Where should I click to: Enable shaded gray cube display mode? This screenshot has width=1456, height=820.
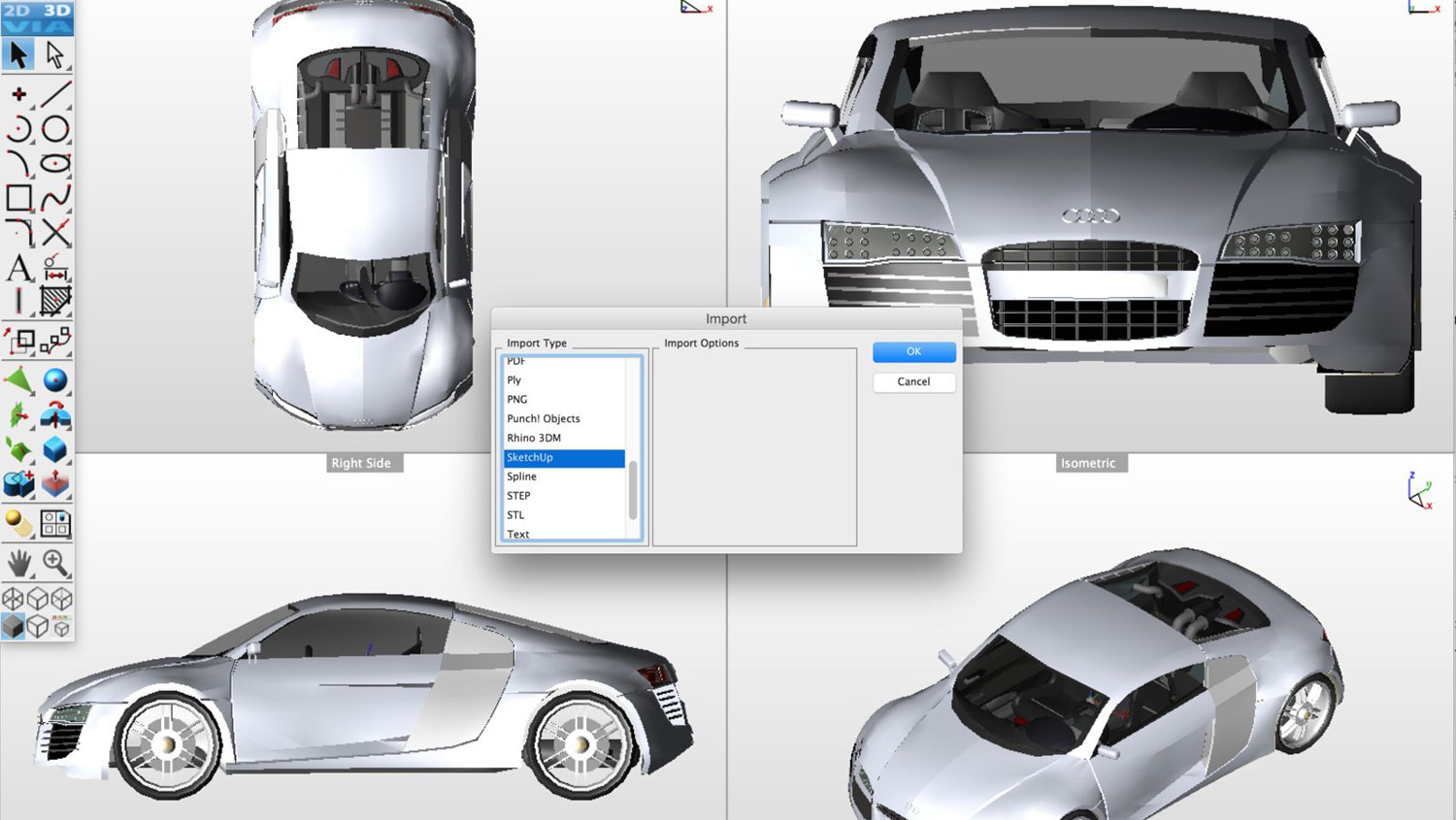click(13, 627)
